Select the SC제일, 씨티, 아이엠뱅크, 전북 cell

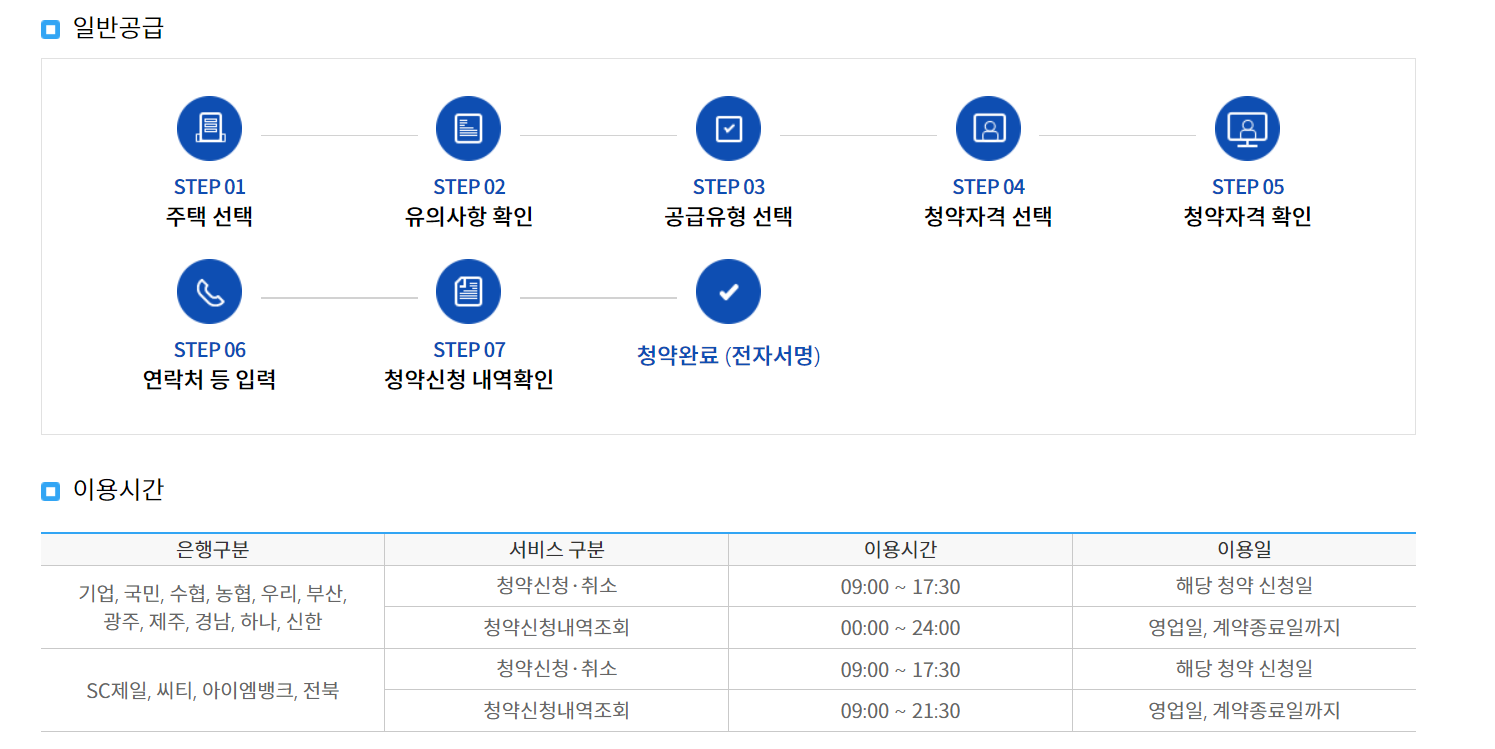point(213,690)
